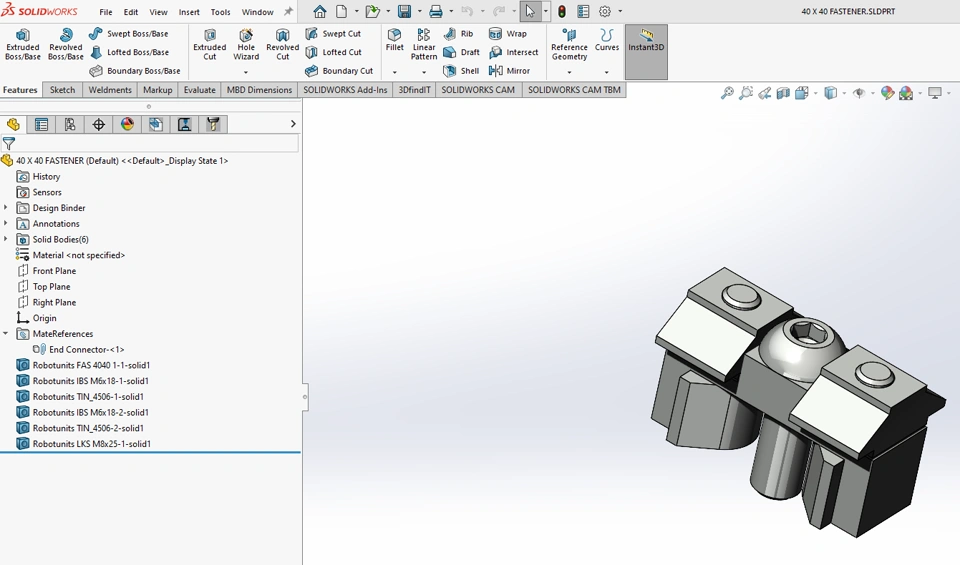Switch to the Sketch tab
Image resolution: width=960 pixels, height=565 pixels.
62,90
